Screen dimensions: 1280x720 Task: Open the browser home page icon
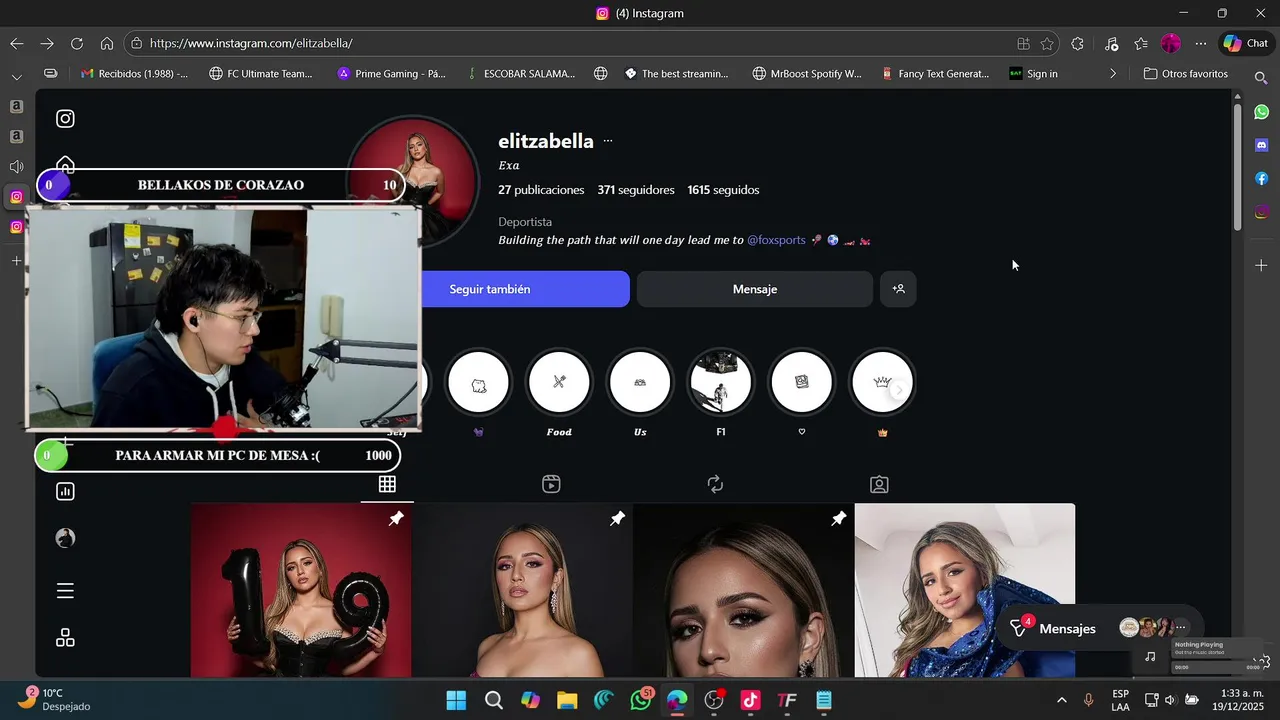pos(106,43)
